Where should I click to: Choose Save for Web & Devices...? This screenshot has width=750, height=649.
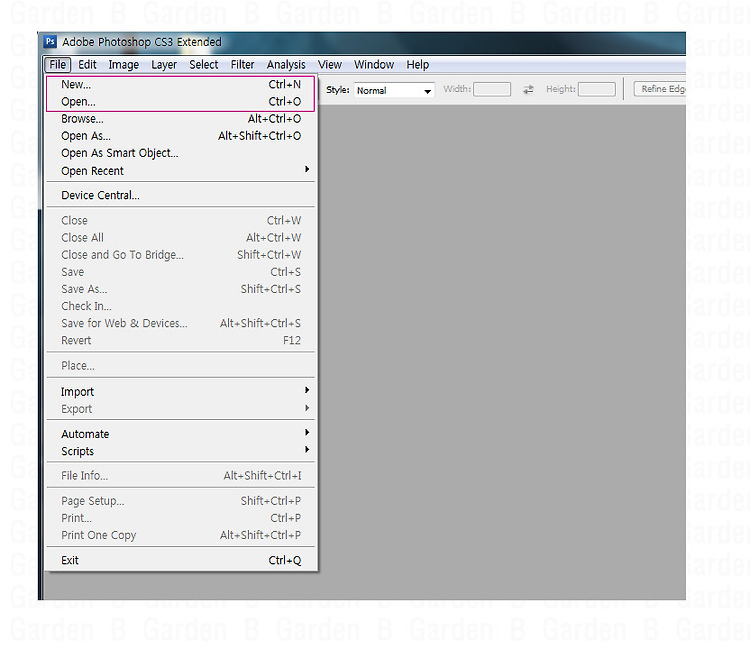tap(181, 323)
